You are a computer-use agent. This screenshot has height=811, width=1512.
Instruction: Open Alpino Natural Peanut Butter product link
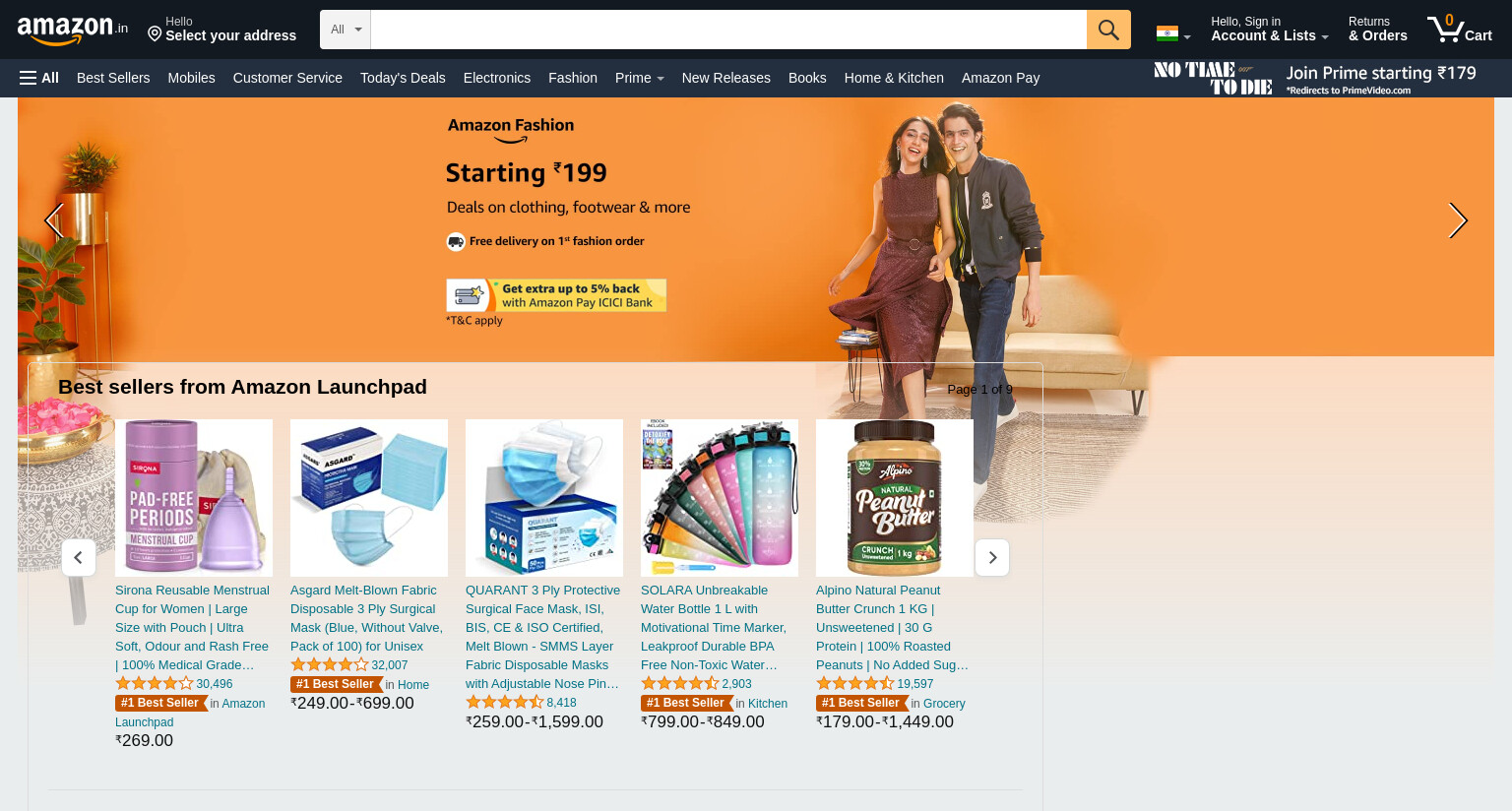893,627
